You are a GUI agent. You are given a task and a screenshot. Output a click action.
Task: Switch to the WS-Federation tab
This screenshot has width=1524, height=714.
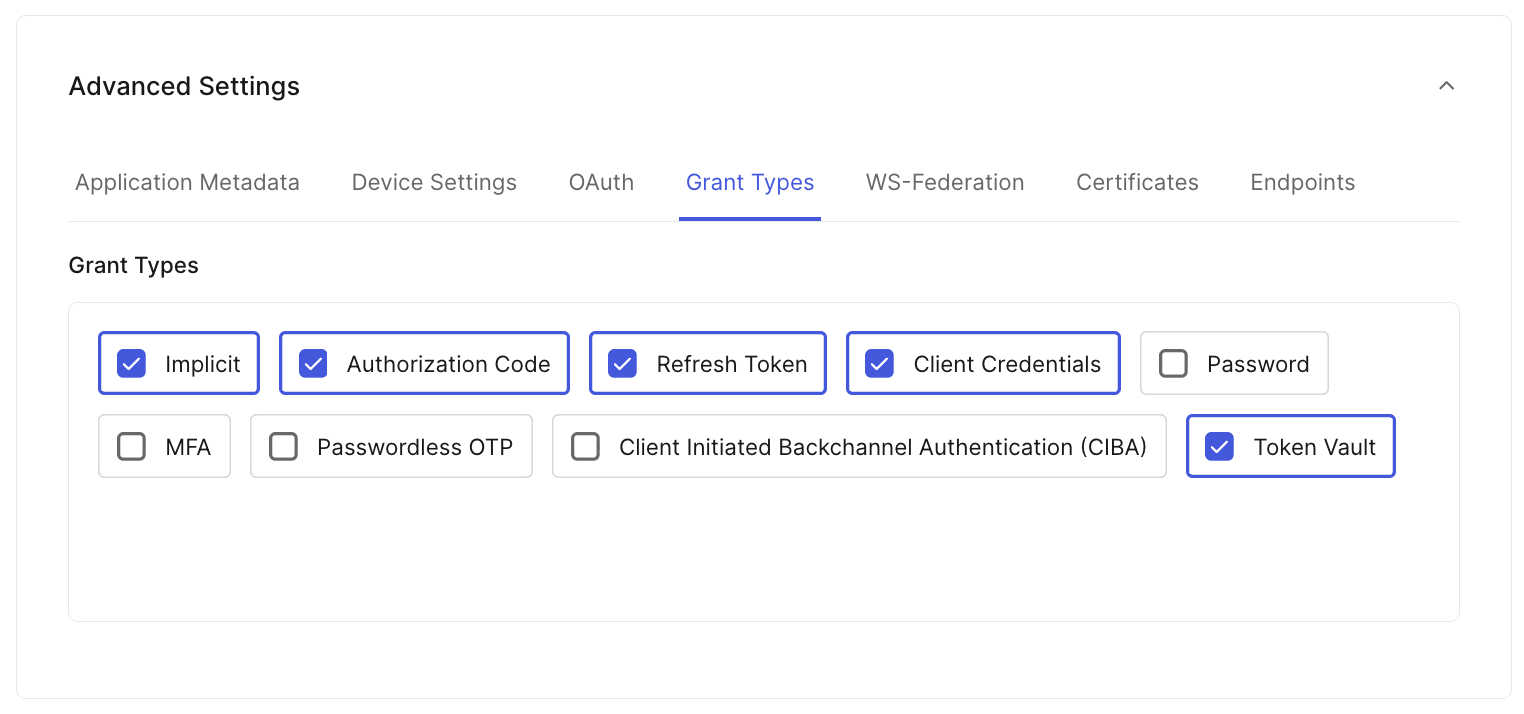click(x=944, y=182)
